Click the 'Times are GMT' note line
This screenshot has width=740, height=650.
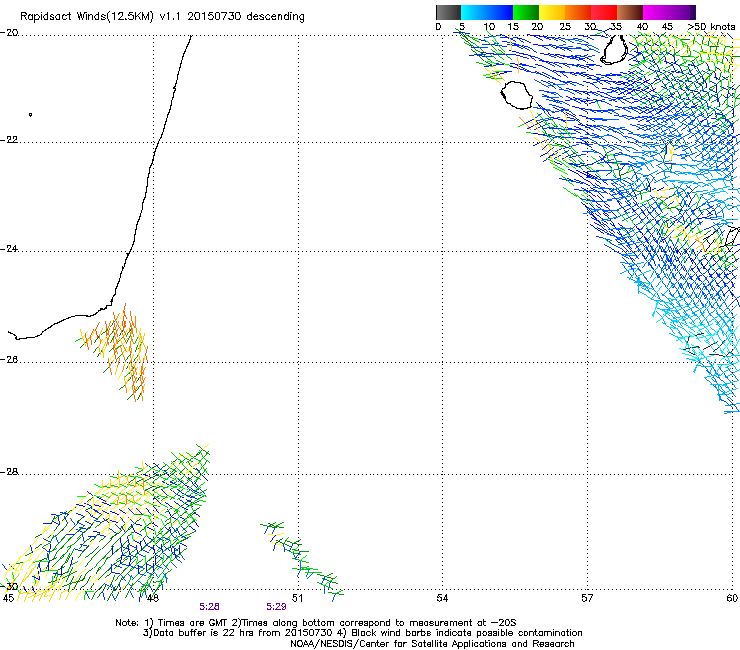point(316,623)
